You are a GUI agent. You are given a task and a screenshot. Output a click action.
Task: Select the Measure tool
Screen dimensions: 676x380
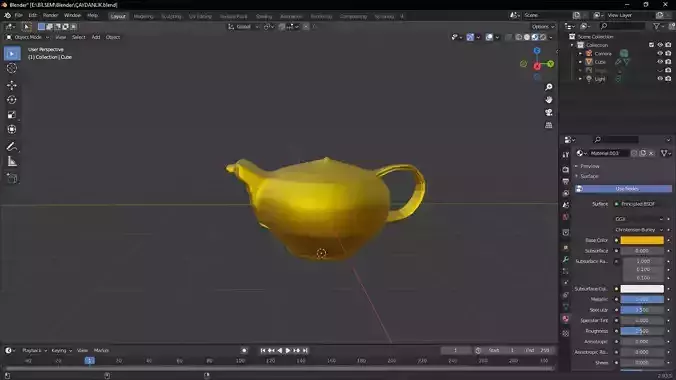(12, 161)
